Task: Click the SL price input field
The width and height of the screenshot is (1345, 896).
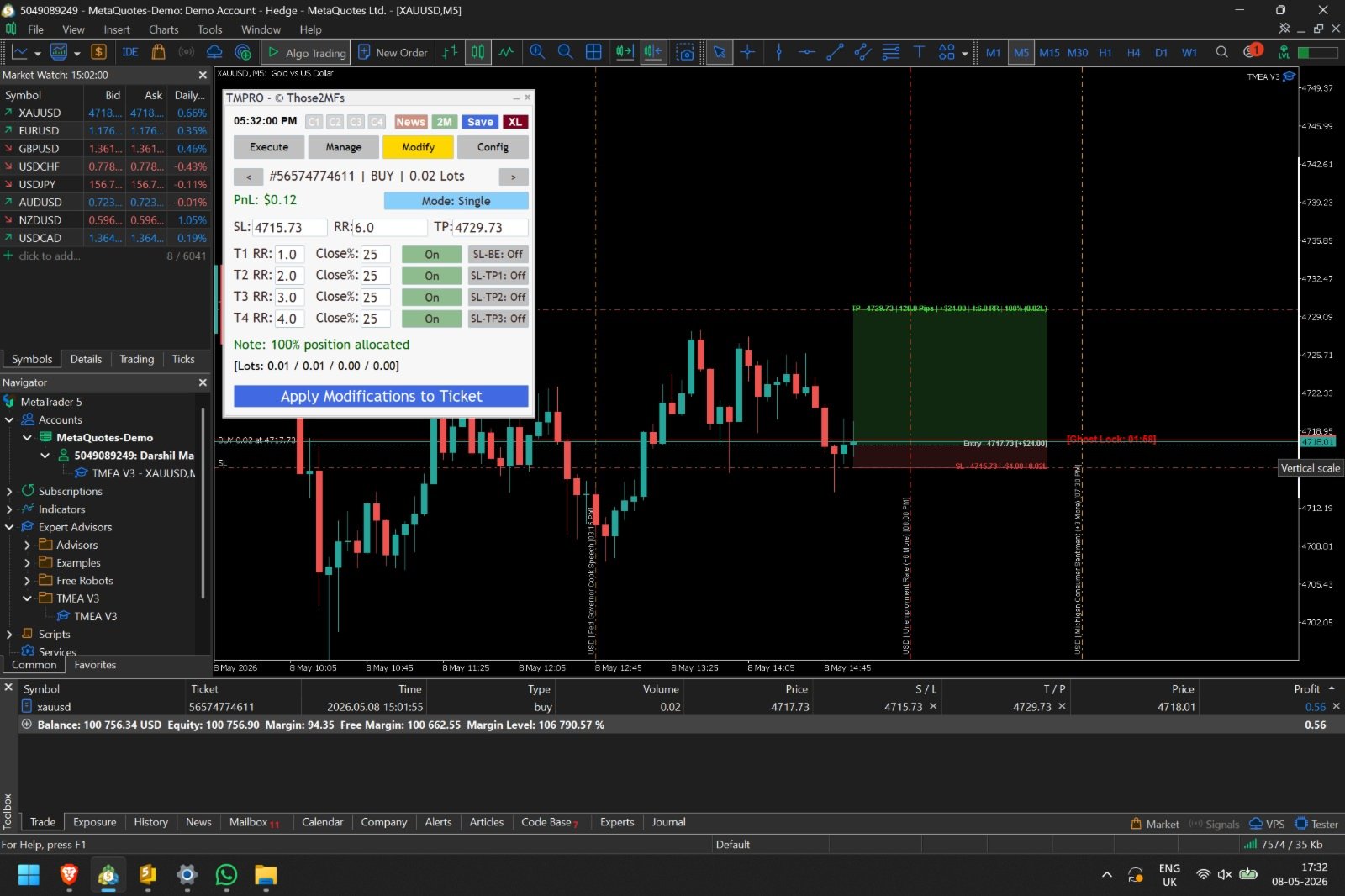Action: click(289, 228)
